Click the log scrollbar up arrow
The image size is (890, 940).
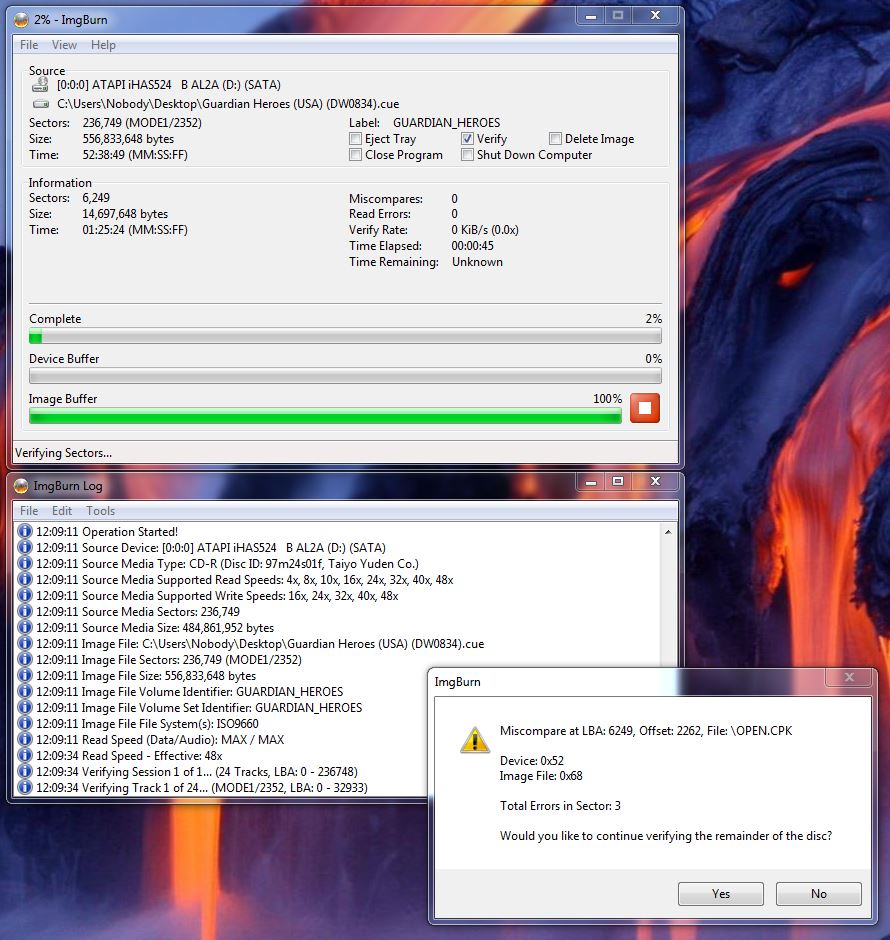pyautogui.click(x=668, y=532)
